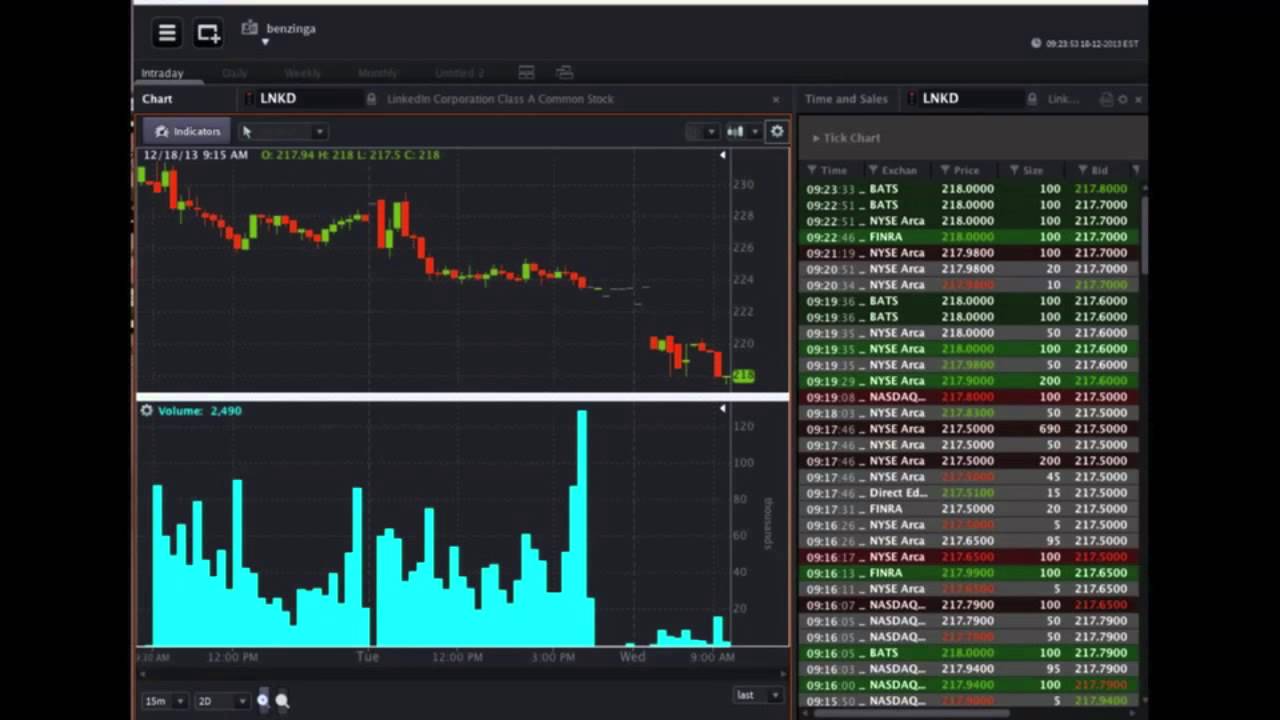Click the zoom in magnifier
This screenshot has width=1280, height=720.
coord(263,701)
